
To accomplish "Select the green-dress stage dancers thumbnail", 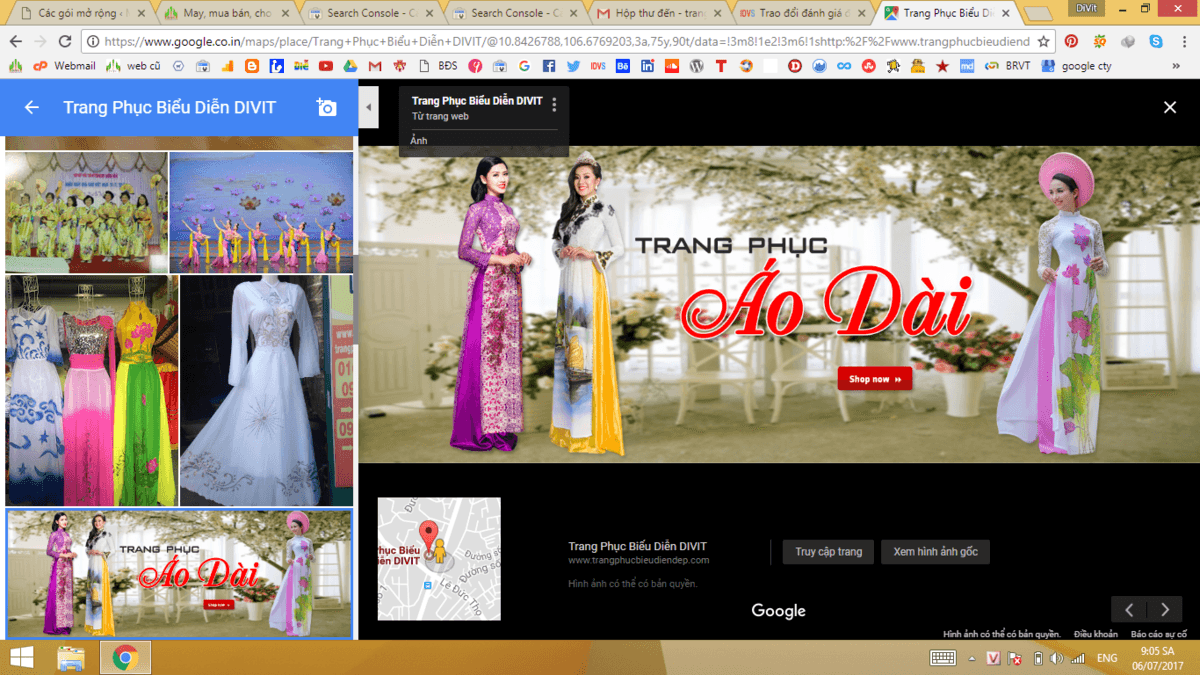I will click(x=86, y=212).
